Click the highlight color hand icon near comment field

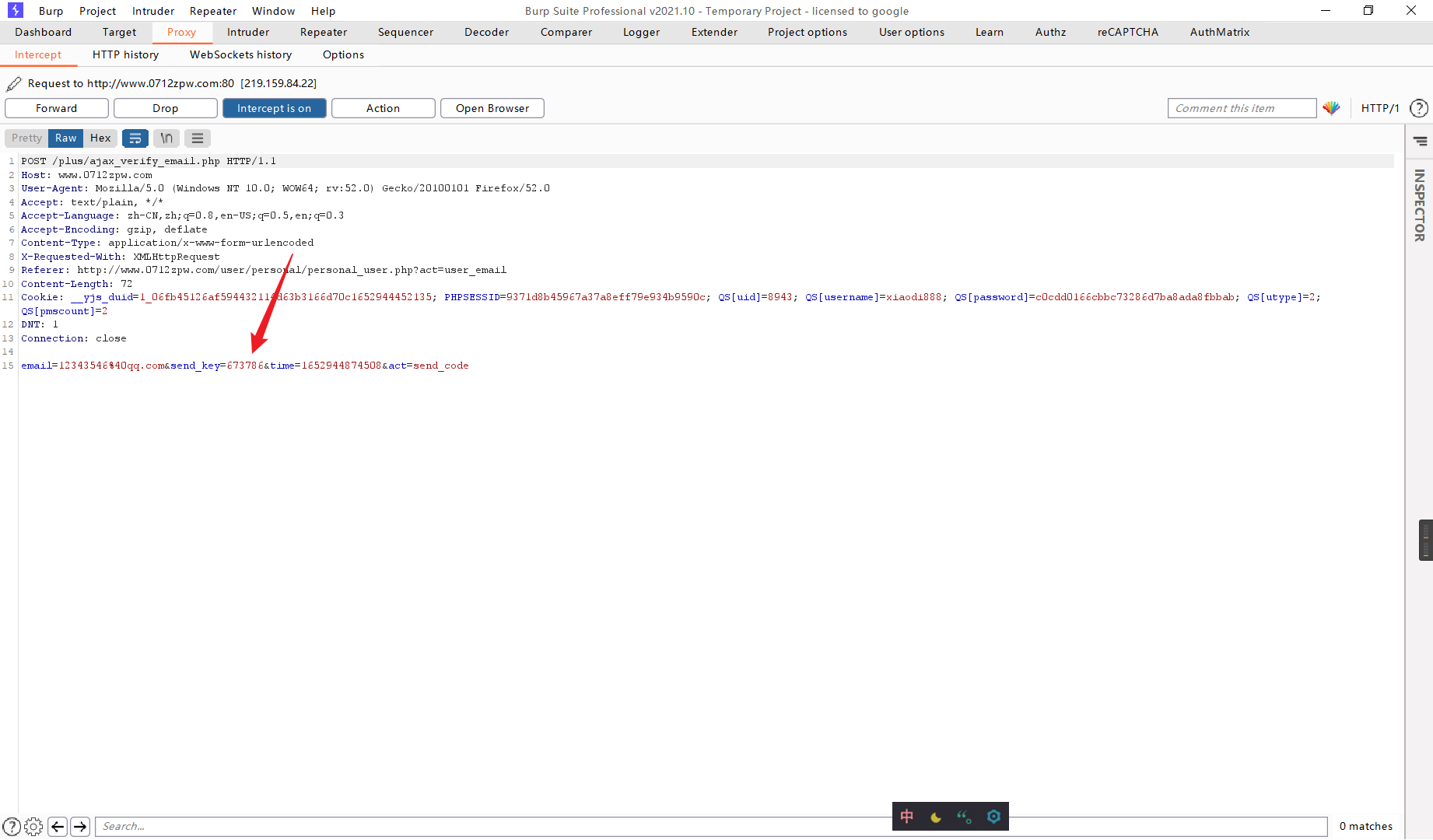click(1331, 108)
